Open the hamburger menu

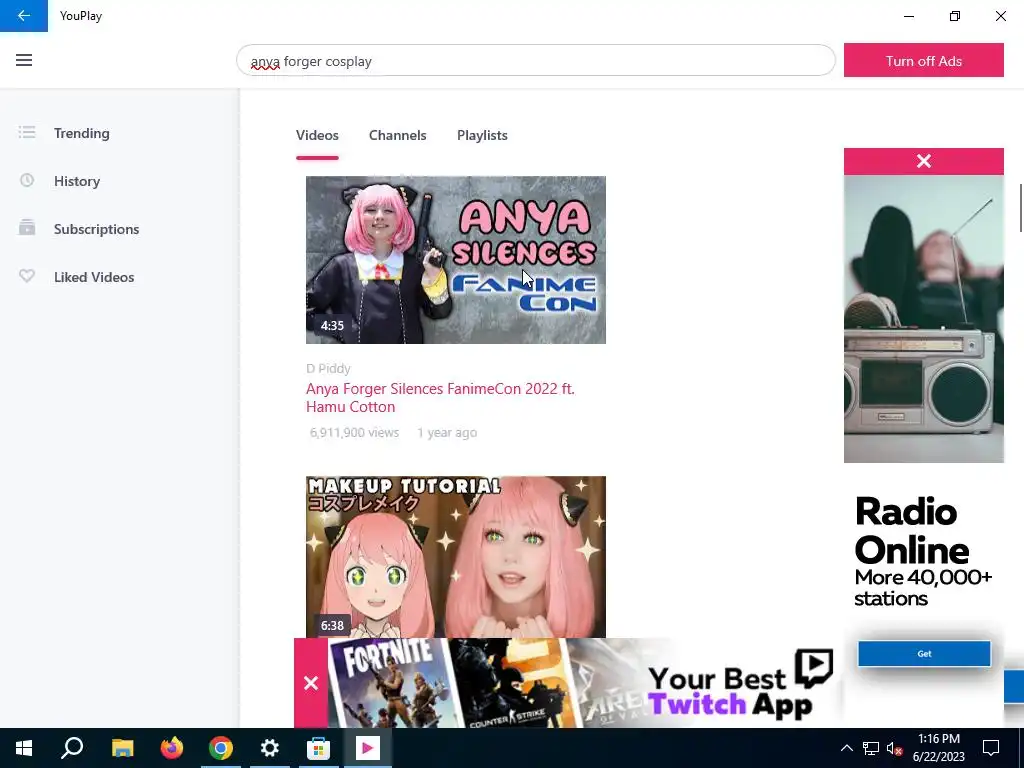pyautogui.click(x=24, y=60)
